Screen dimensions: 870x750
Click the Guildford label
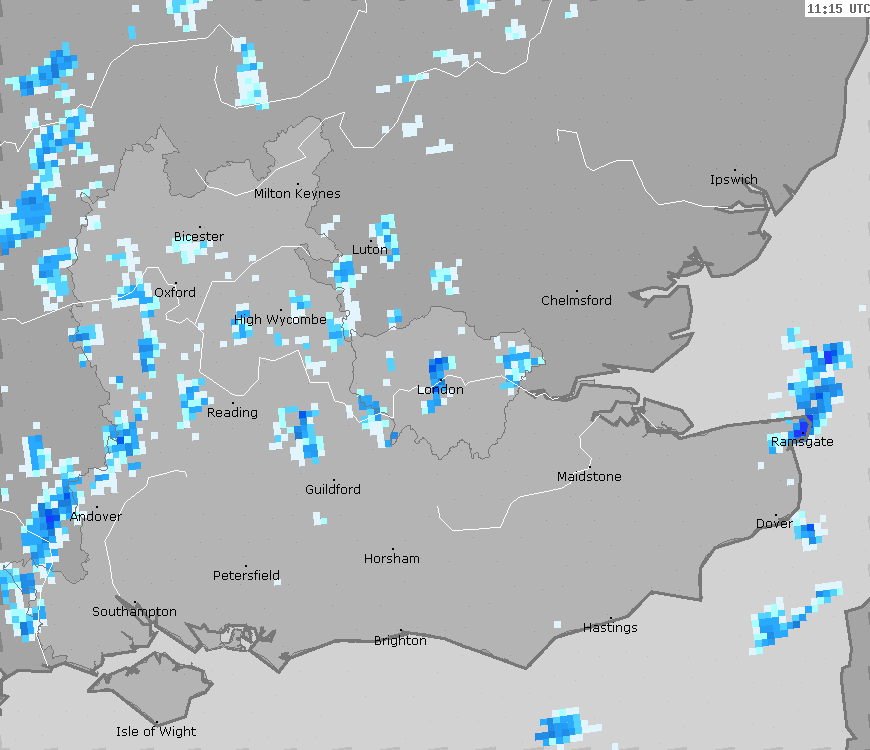[x=333, y=490]
